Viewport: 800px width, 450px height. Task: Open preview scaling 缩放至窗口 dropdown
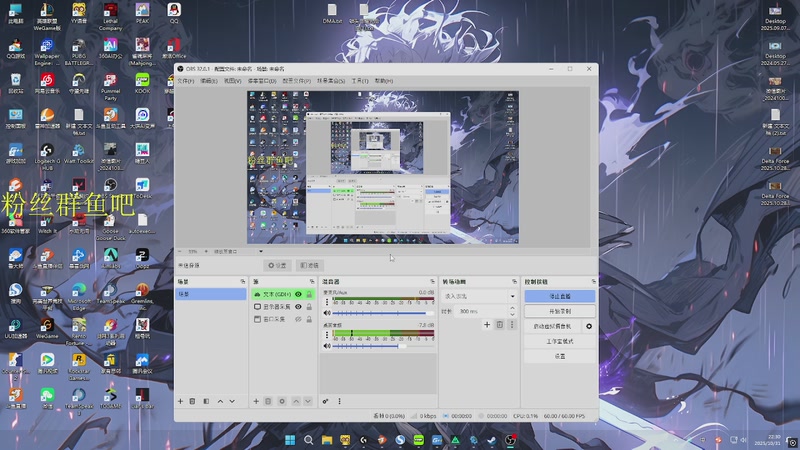coord(238,252)
